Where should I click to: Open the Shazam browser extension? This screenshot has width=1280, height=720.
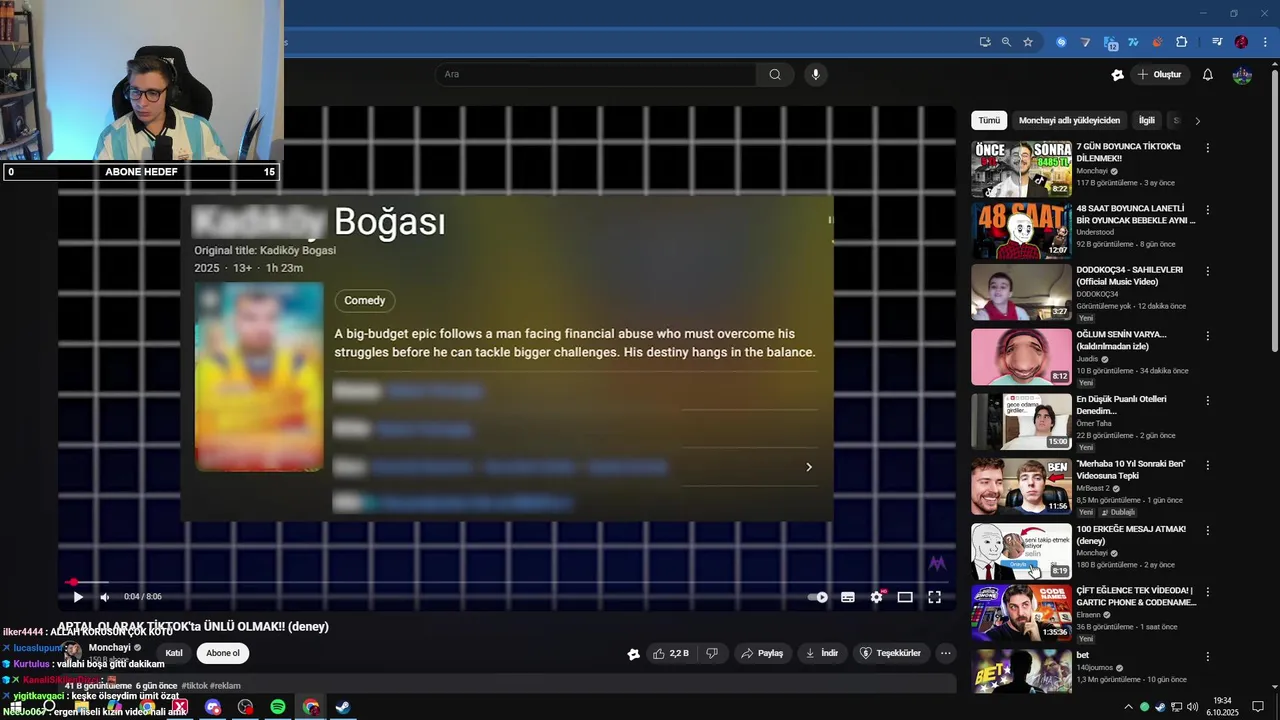1061,42
